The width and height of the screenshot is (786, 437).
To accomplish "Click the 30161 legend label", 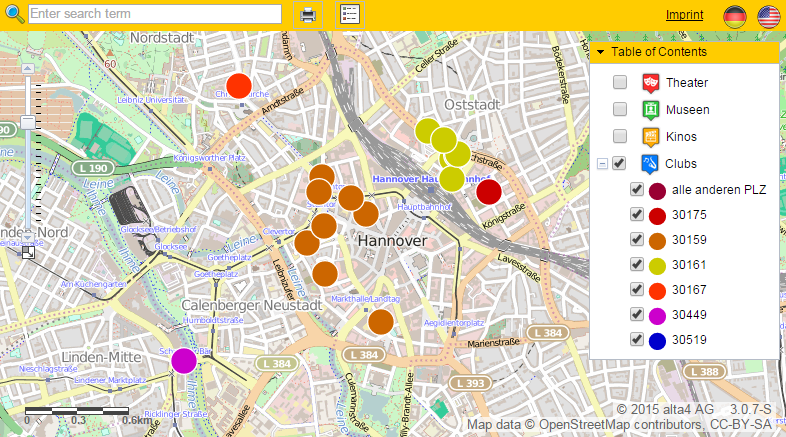I will (x=689, y=265).
